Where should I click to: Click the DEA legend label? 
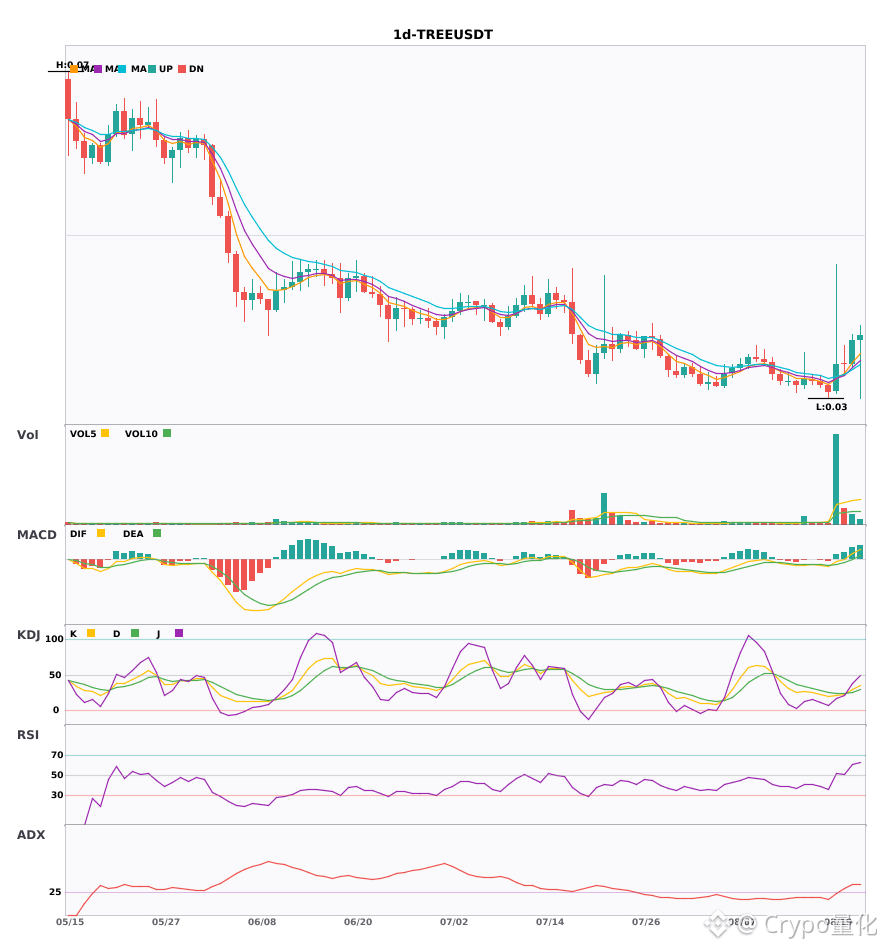pyautogui.click(x=133, y=534)
